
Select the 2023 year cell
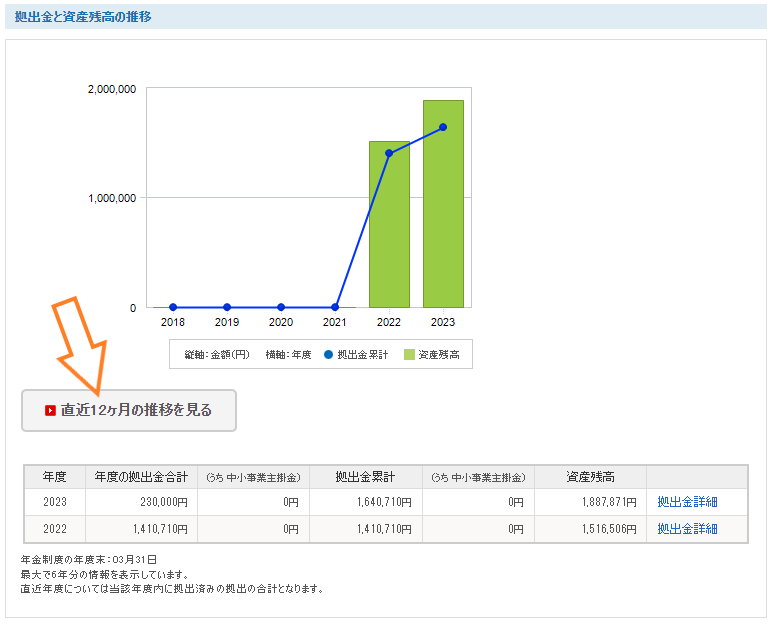55,502
